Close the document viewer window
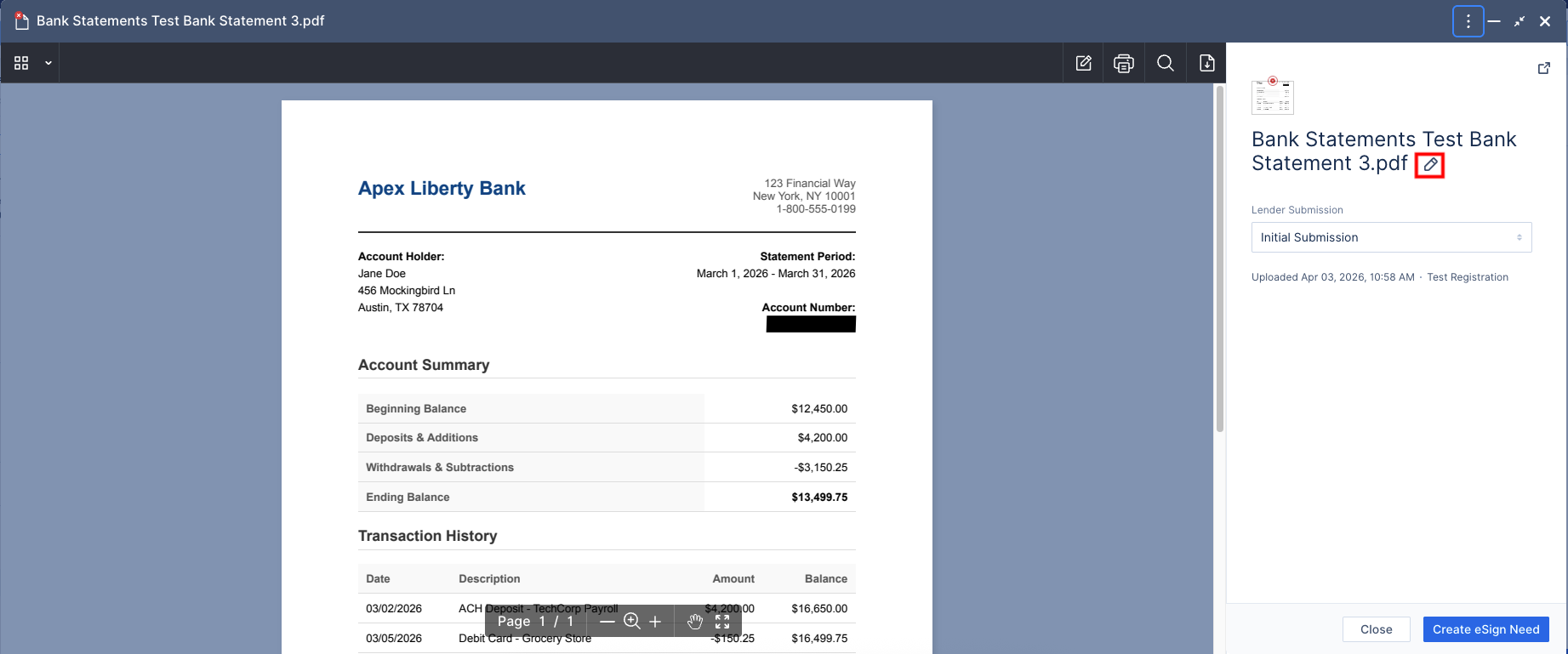The image size is (1568, 654). (1545, 21)
